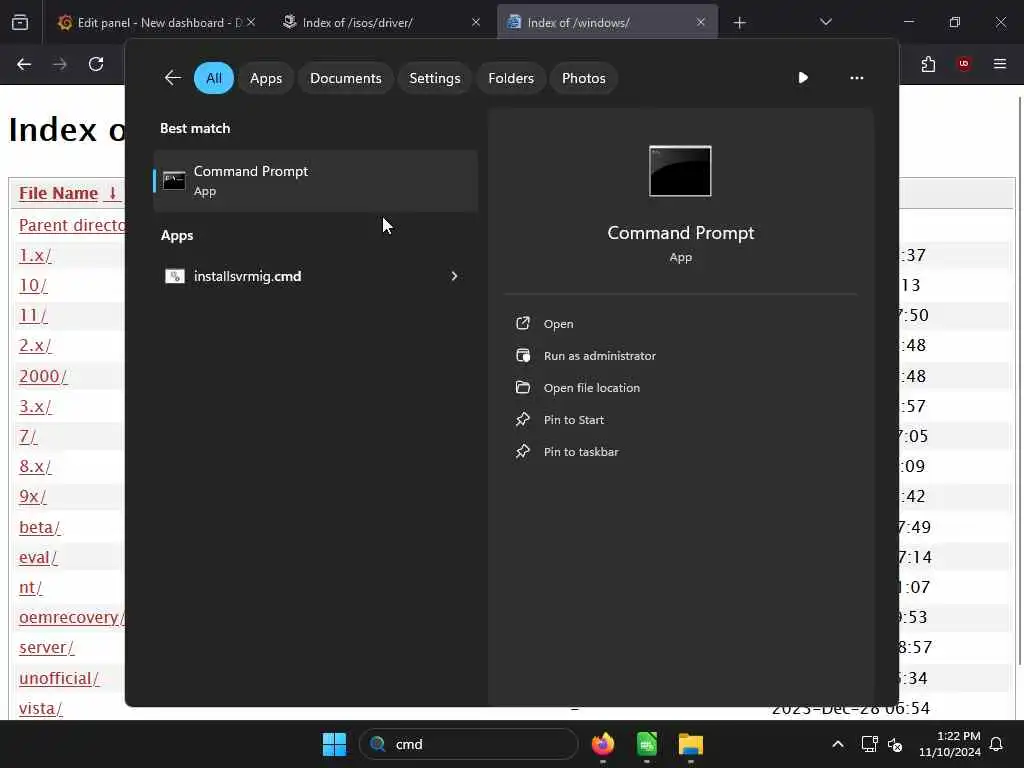The image size is (1024, 768).
Task: Open a new browser tab
Action: tap(739, 23)
